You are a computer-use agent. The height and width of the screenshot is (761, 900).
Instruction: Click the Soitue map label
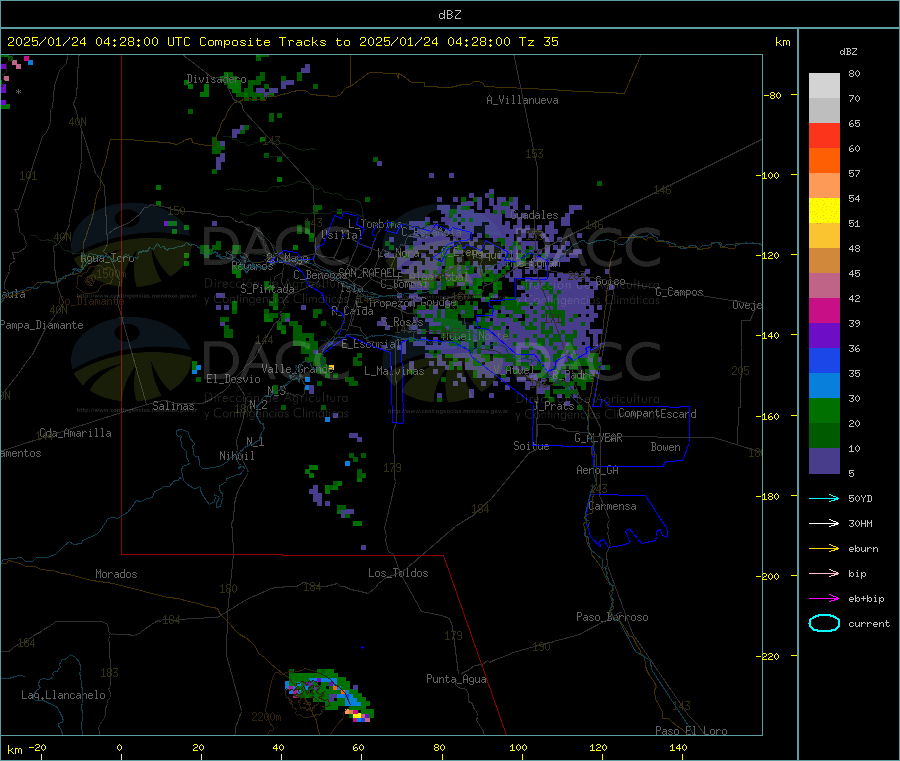[x=531, y=446]
